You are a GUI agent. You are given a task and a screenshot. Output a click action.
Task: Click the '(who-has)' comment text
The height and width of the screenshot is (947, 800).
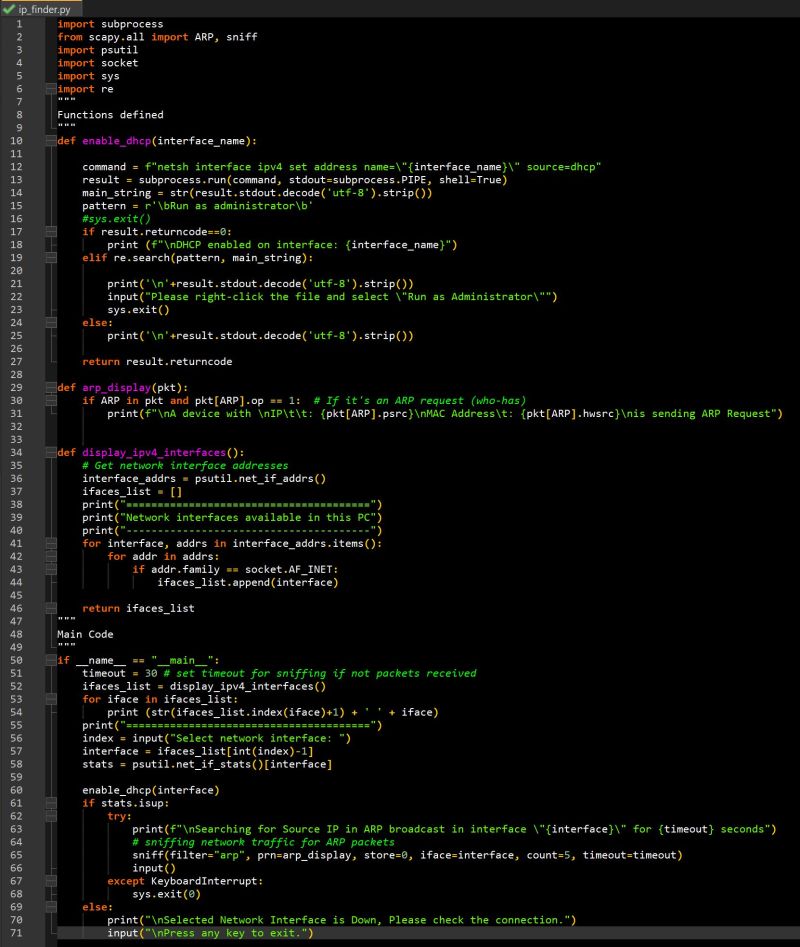coord(498,400)
